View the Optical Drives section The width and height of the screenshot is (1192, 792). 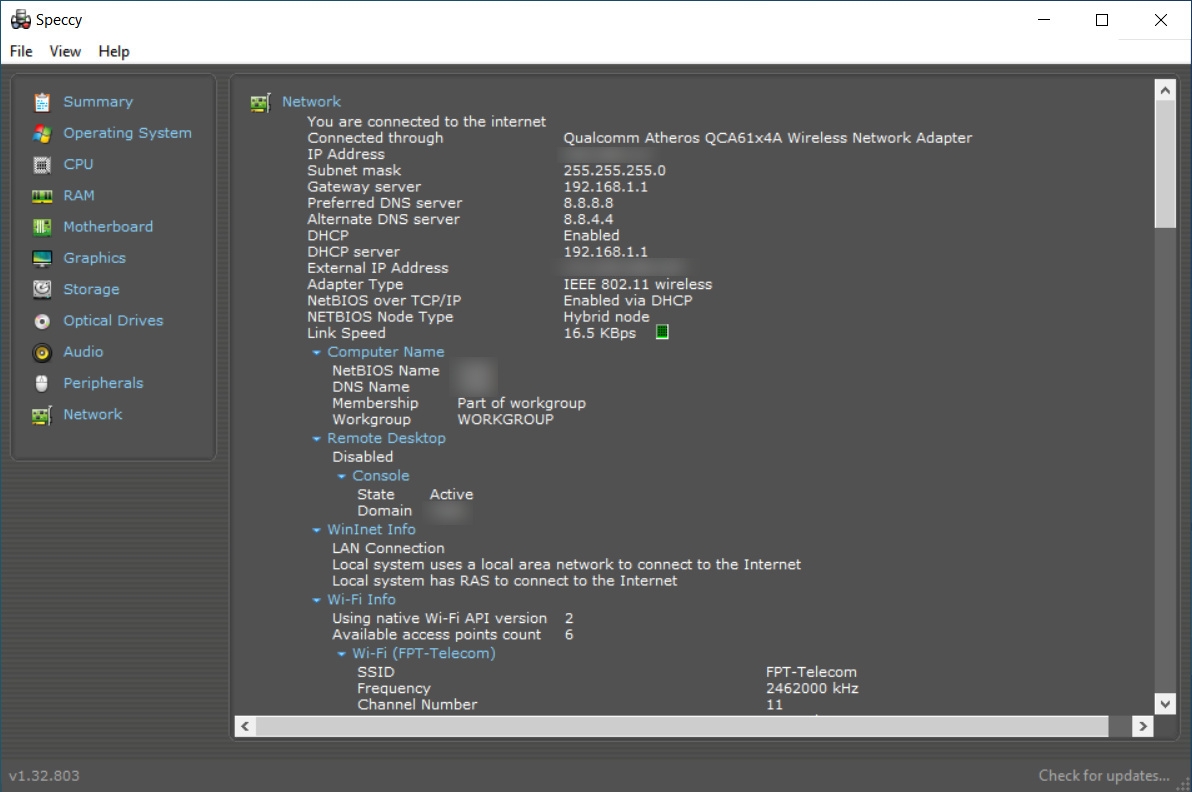click(x=113, y=321)
